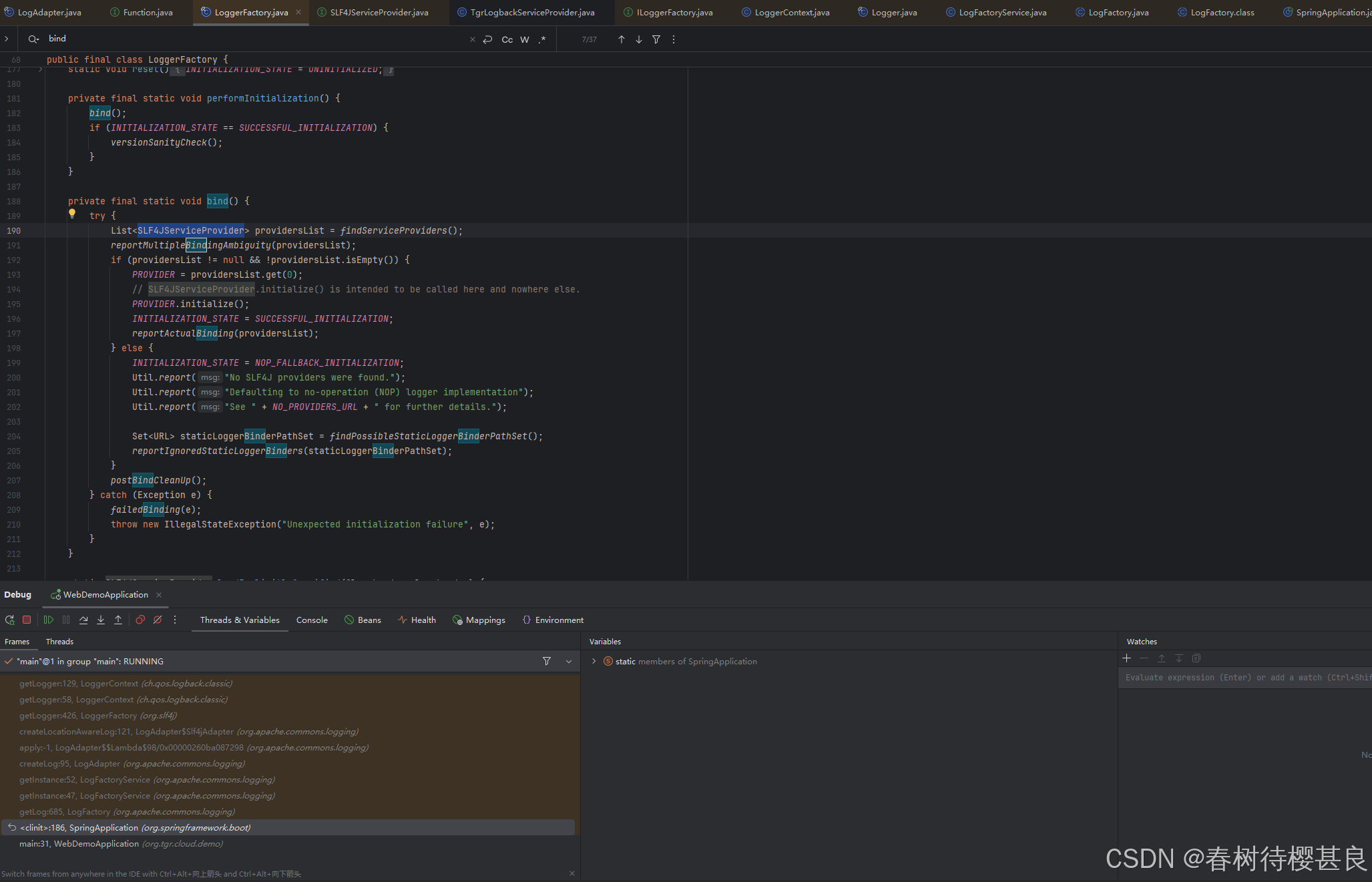Viewport: 1372px width, 882px height.
Task: Select frame getLog:685, LogFactory
Action: click(288, 812)
